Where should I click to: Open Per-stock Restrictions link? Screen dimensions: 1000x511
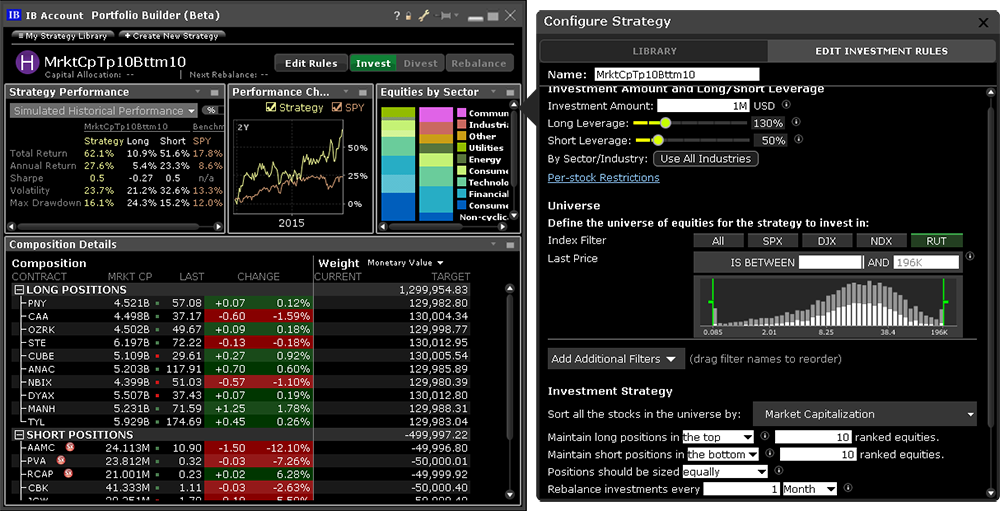coord(603,177)
